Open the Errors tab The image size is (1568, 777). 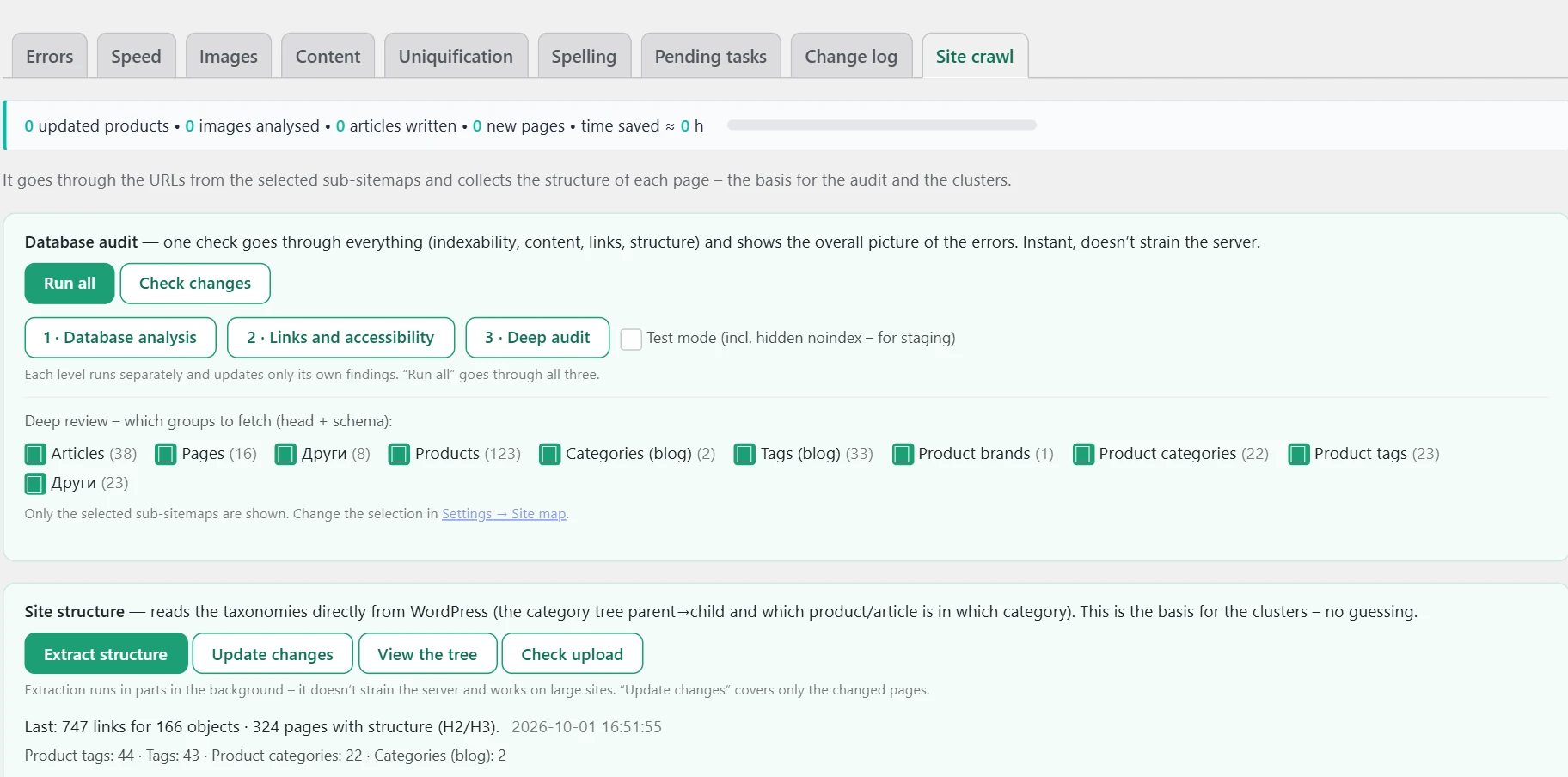pos(50,56)
